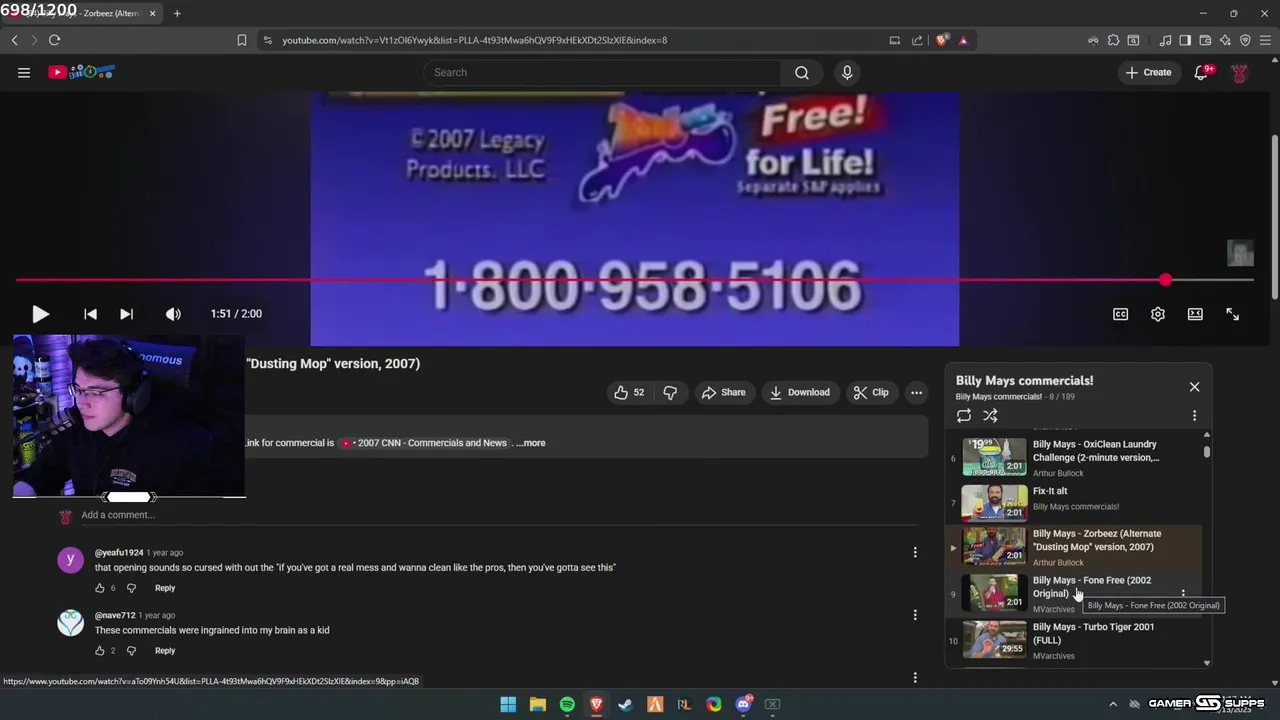Open Brave Wallet icon
The height and width of the screenshot is (720, 1280).
[x=1205, y=40]
